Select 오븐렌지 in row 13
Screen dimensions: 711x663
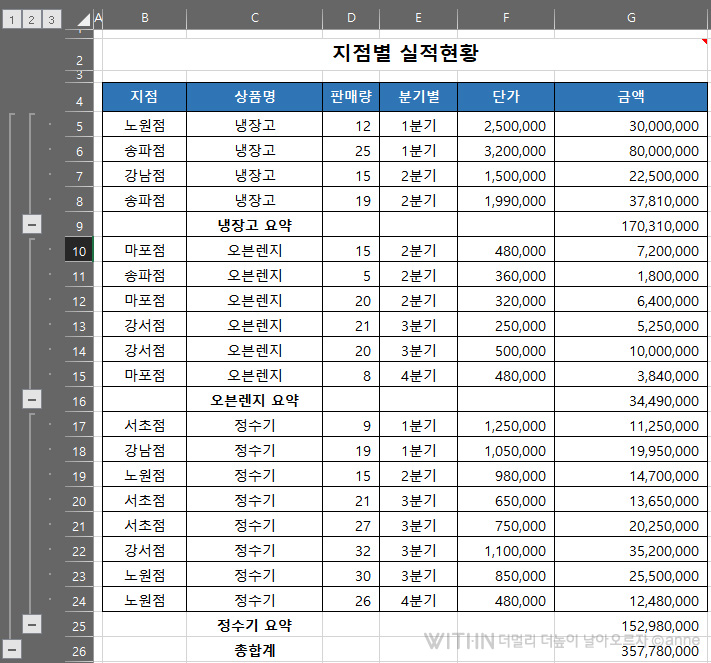tap(254, 325)
